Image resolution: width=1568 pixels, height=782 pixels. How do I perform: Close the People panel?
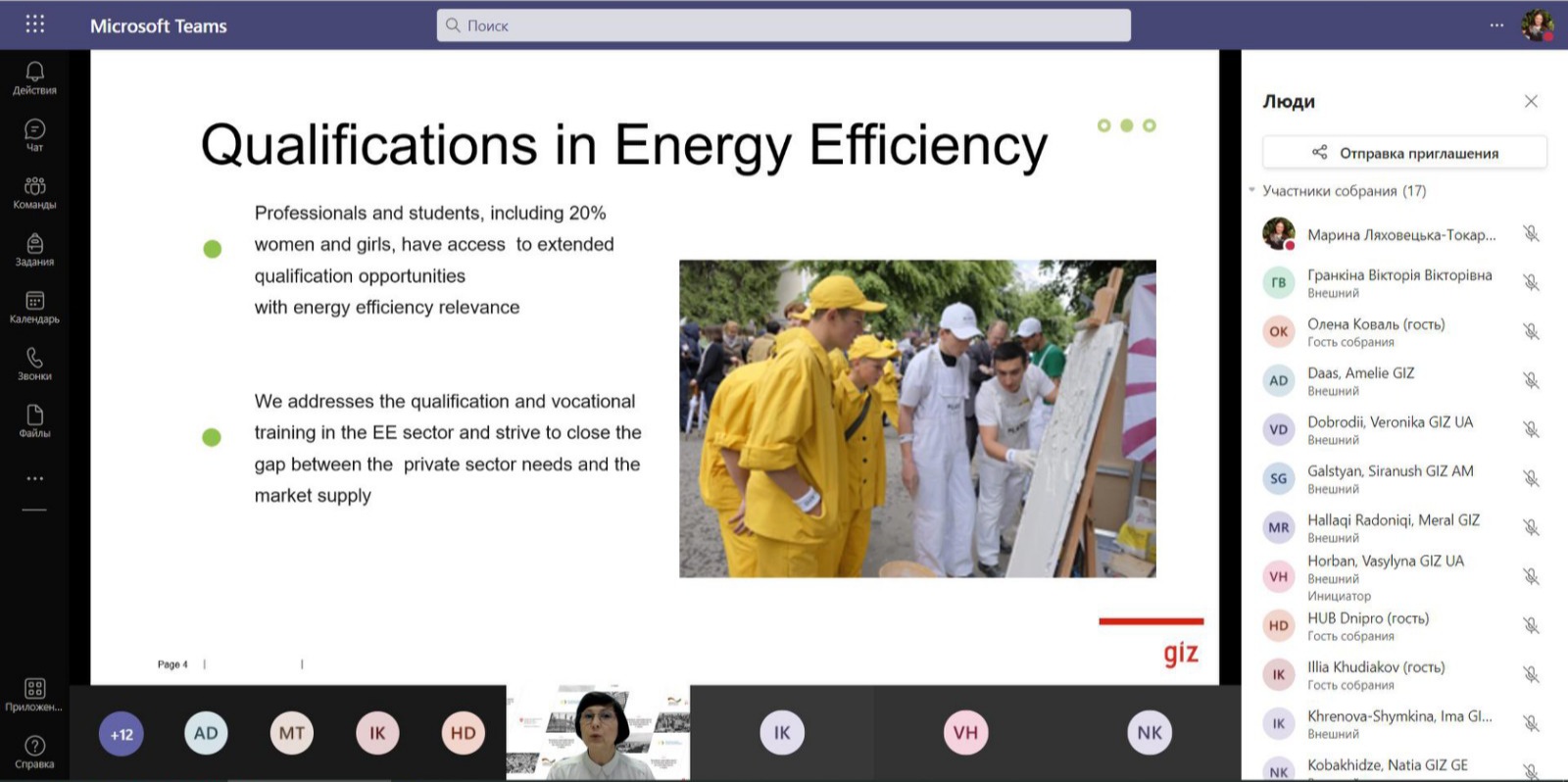(x=1531, y=101)
